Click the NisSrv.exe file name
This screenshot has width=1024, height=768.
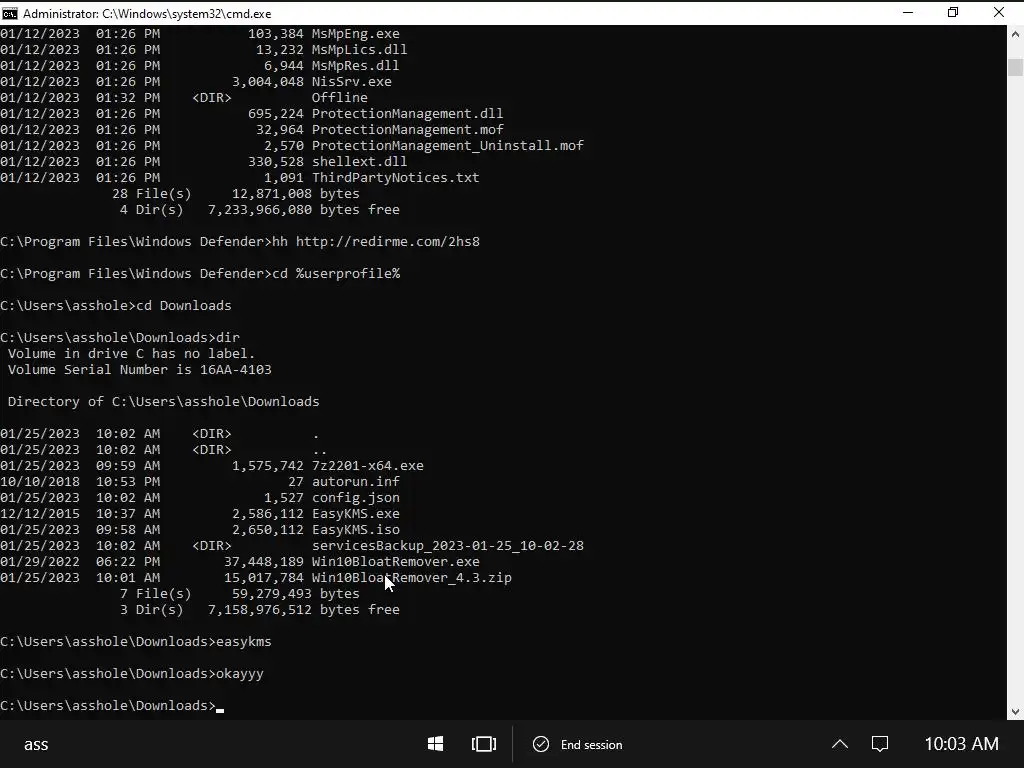(x=351, y=82)
